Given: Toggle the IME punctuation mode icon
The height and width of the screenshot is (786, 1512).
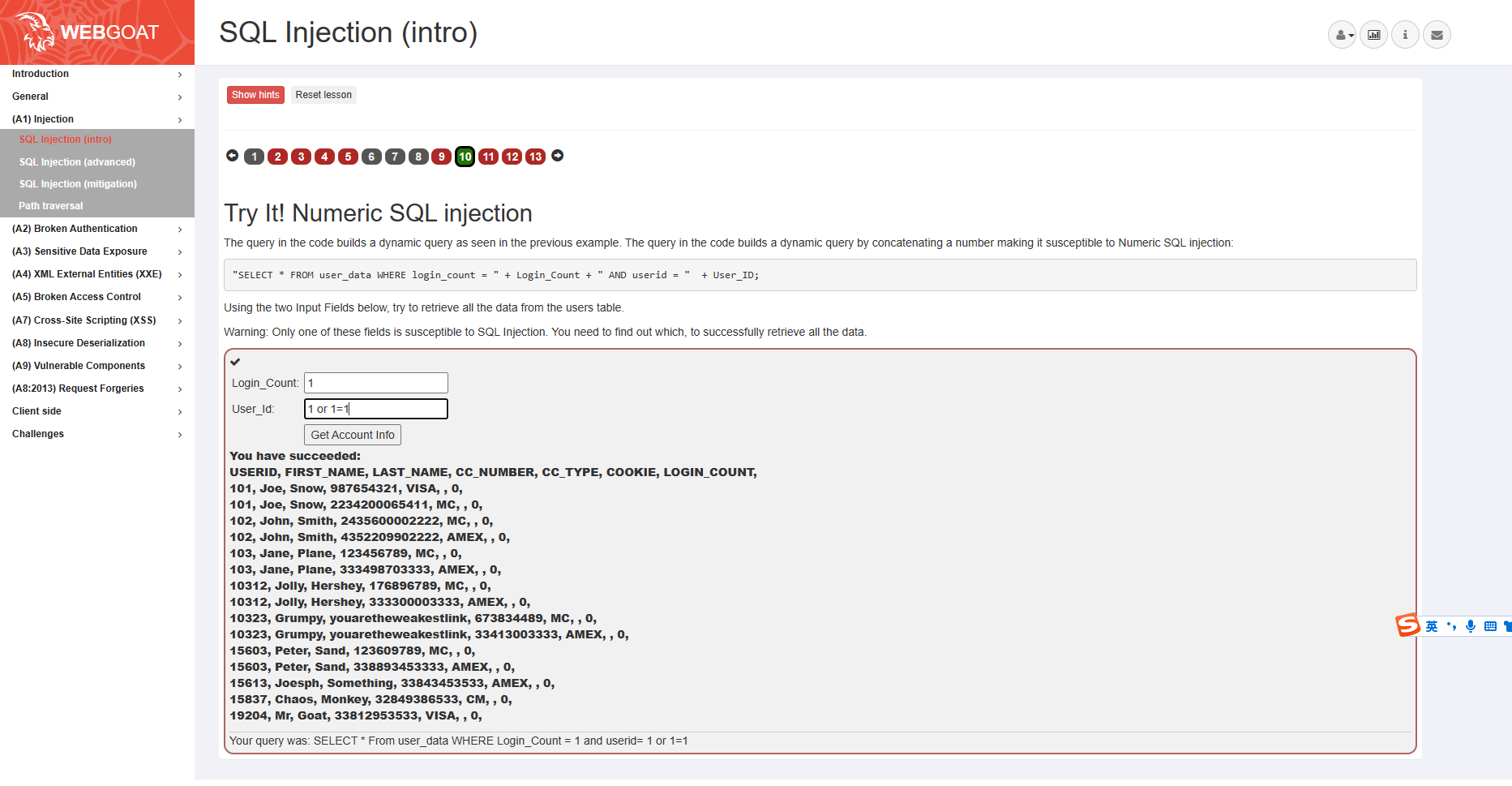Looking at the screenshot, I should tap(1451, 626).
